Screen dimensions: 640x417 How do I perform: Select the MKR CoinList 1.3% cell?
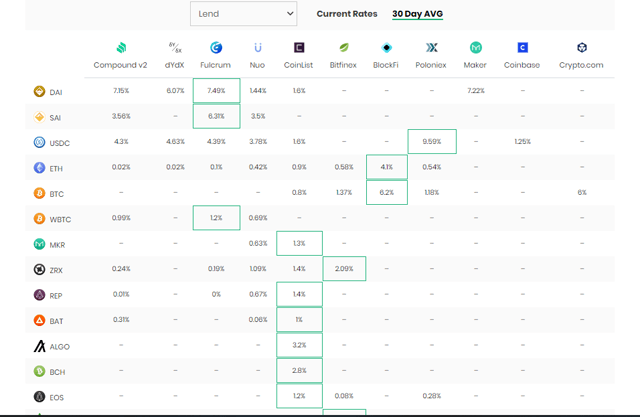coord(299,243)
